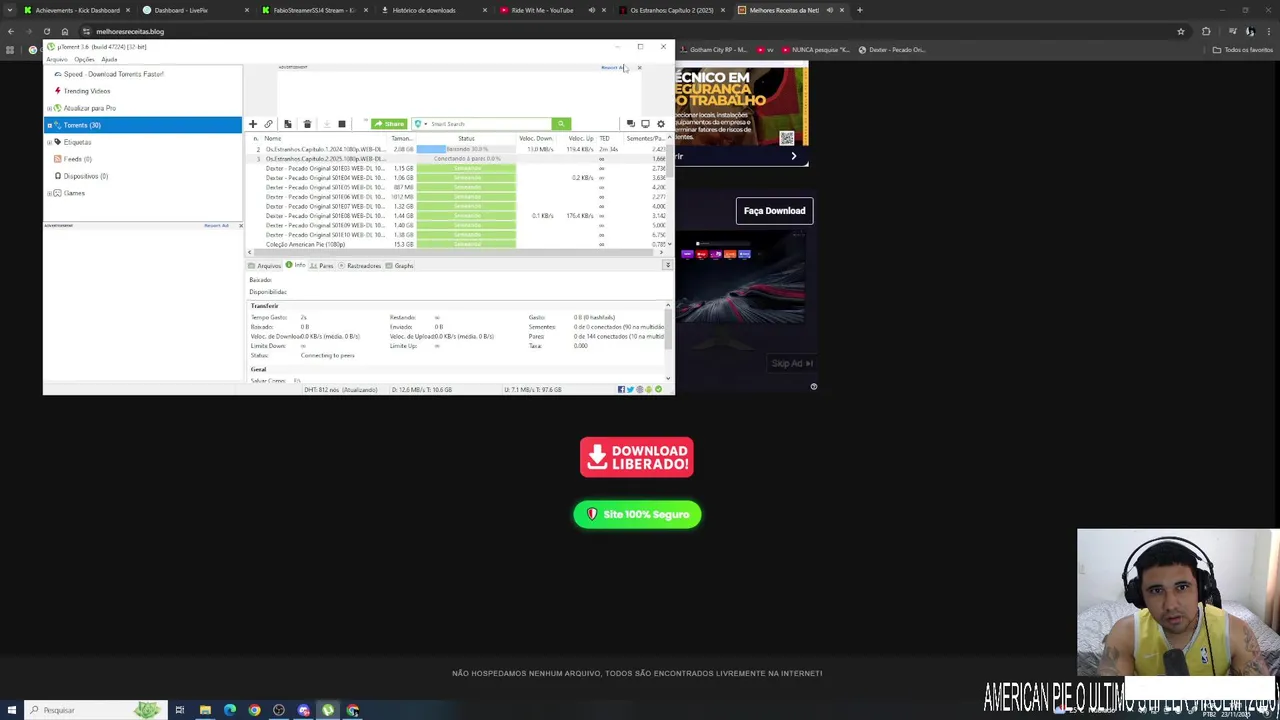
Task: Select the Os.Estranhos.Capitulo.2.2025 torrent row
Action: (458, 159)
